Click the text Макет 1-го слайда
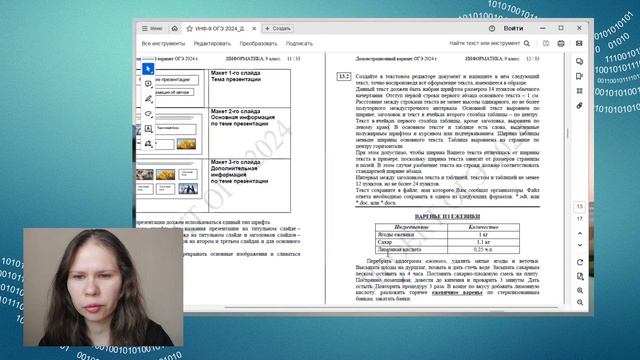Screen dimensions: 640x360 (236, 73)
